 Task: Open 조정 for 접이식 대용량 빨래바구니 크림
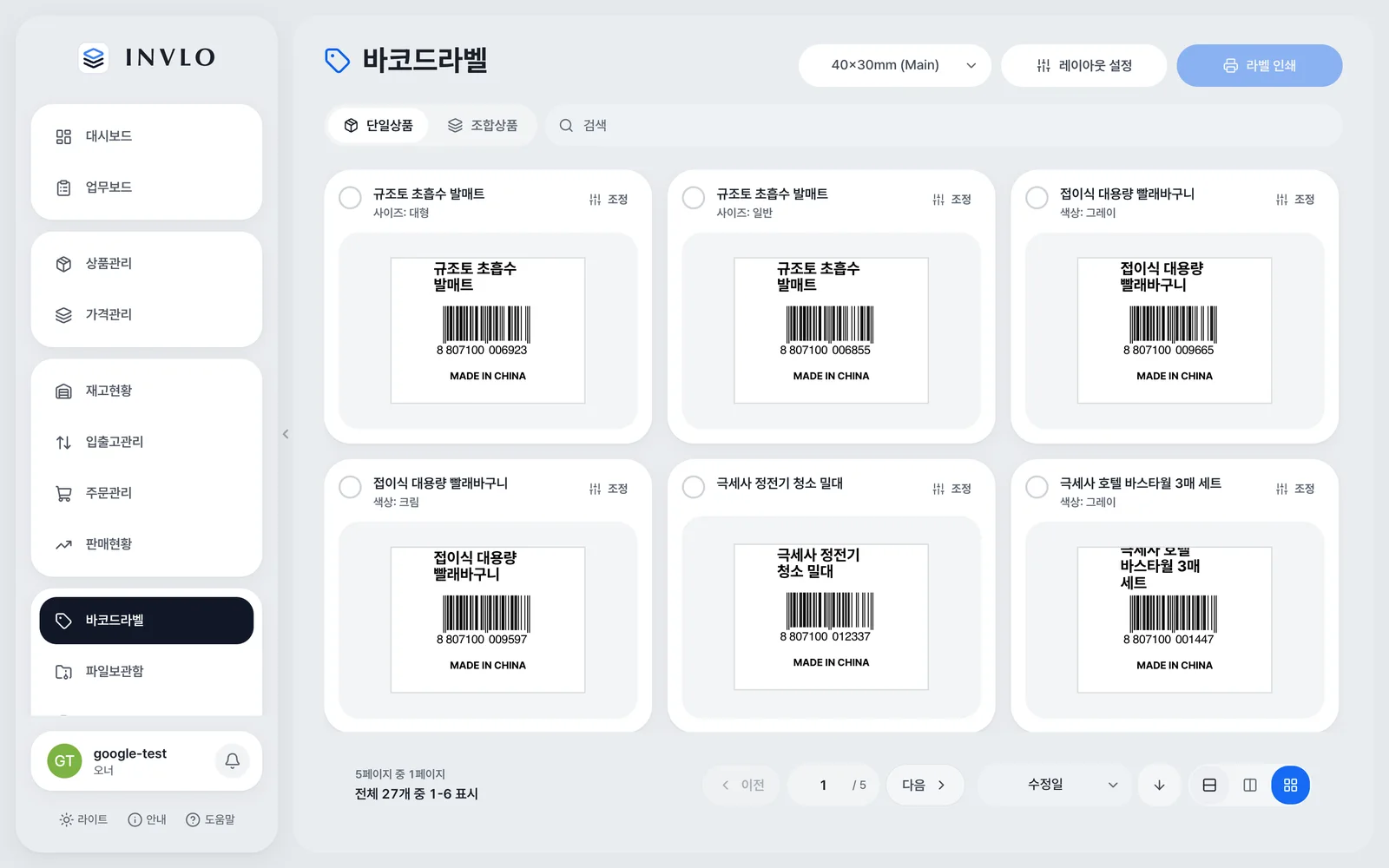[x=609, y=489]
